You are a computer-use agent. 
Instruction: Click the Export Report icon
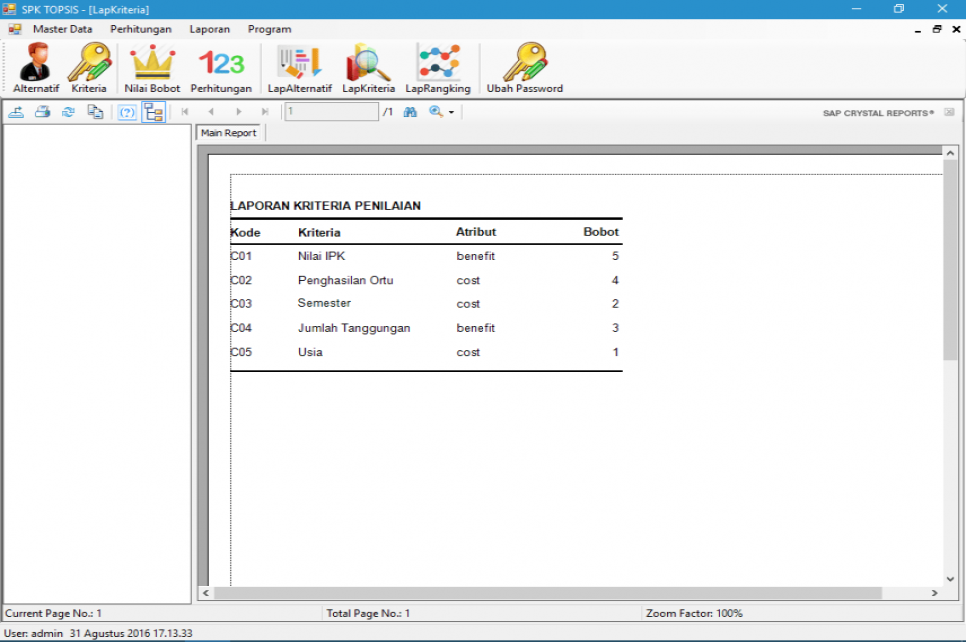17,112
